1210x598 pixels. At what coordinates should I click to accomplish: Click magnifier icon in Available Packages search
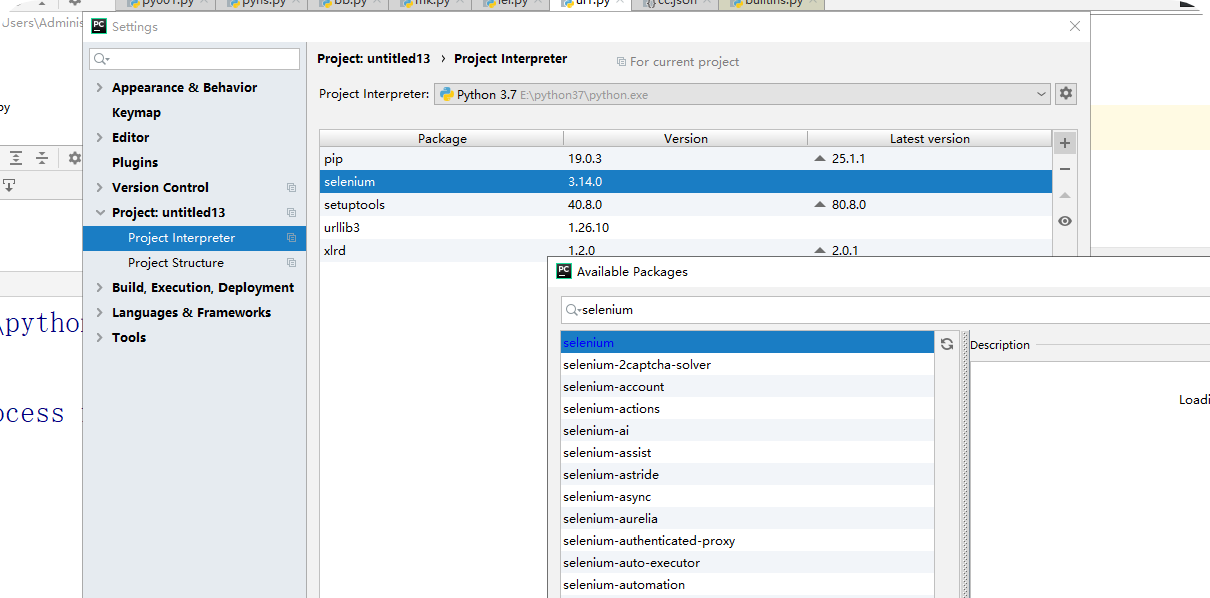pos(573,310)
